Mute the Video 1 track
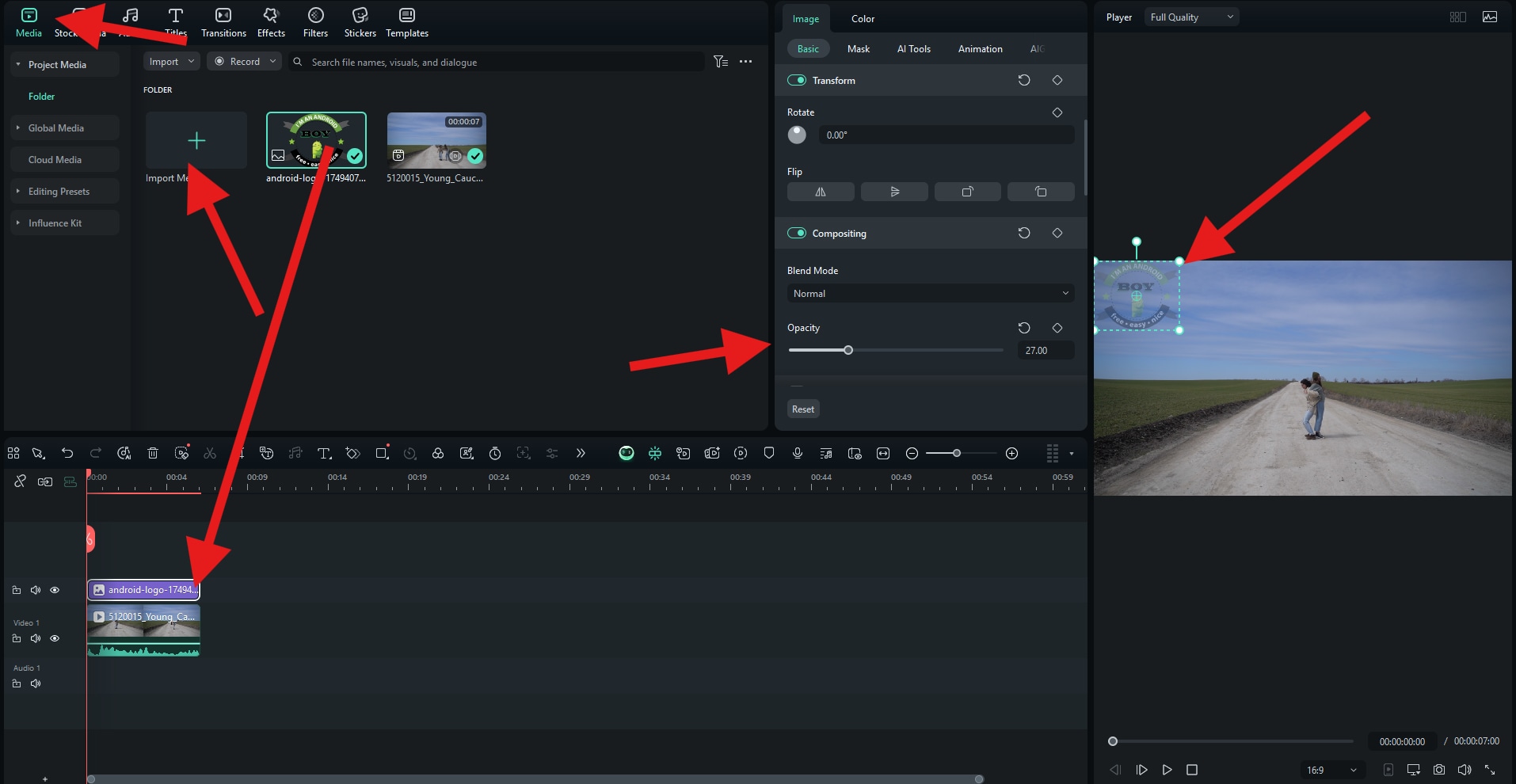1516x784 pixels. click(x=36, y=638)
